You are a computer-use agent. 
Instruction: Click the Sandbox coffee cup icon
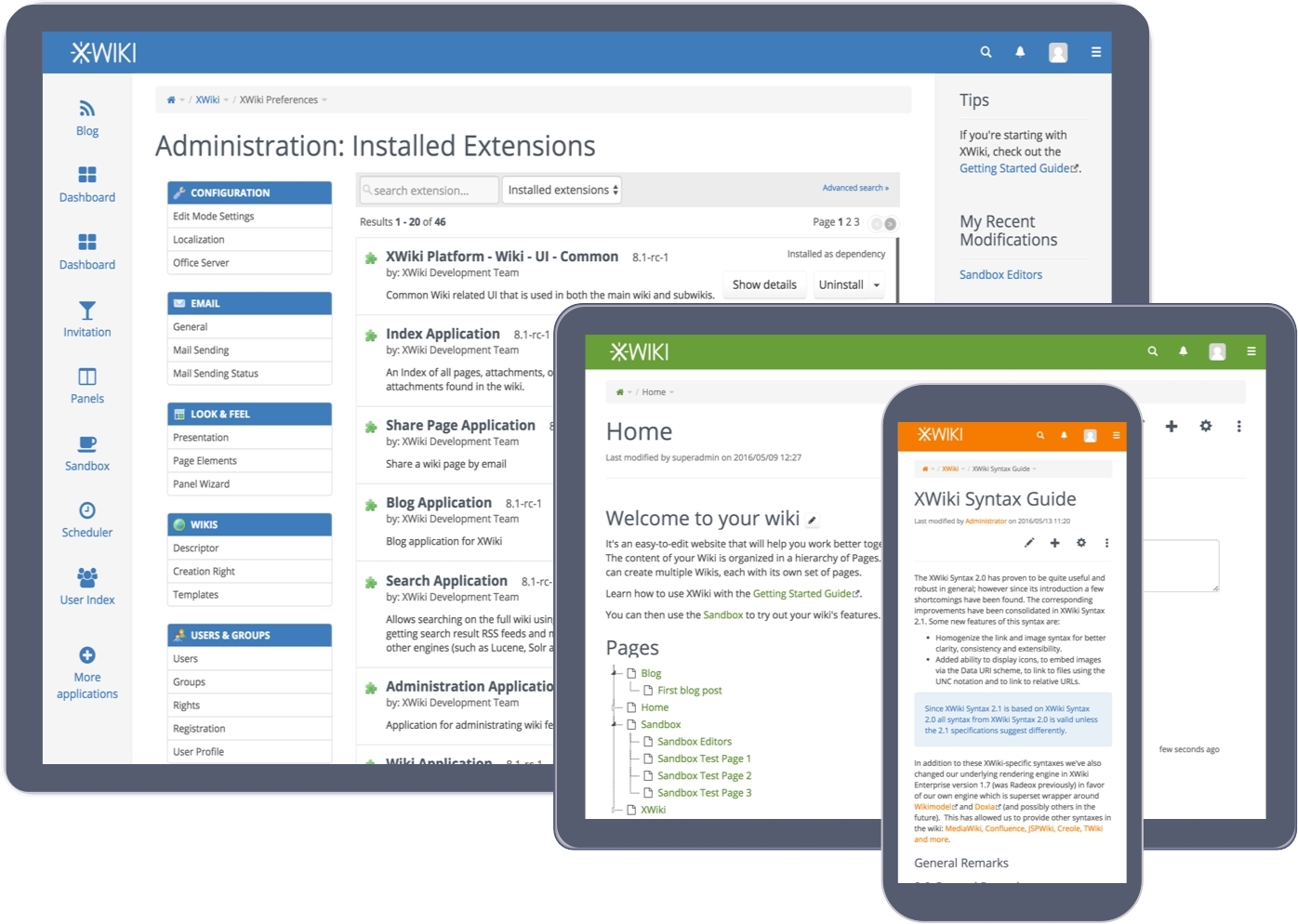pos(87,444)
